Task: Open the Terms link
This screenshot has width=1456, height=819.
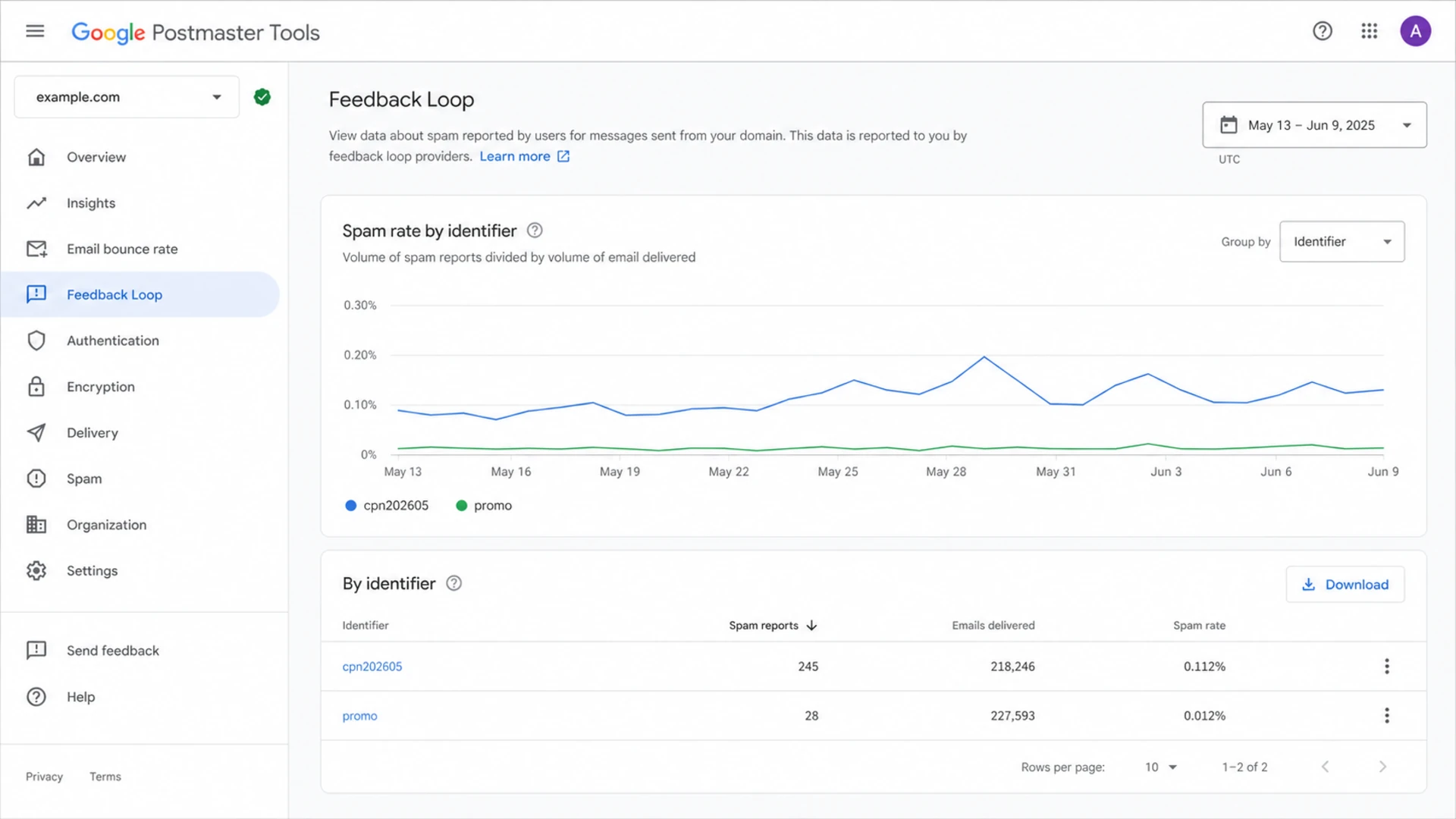Action: (x=105, y=777)
